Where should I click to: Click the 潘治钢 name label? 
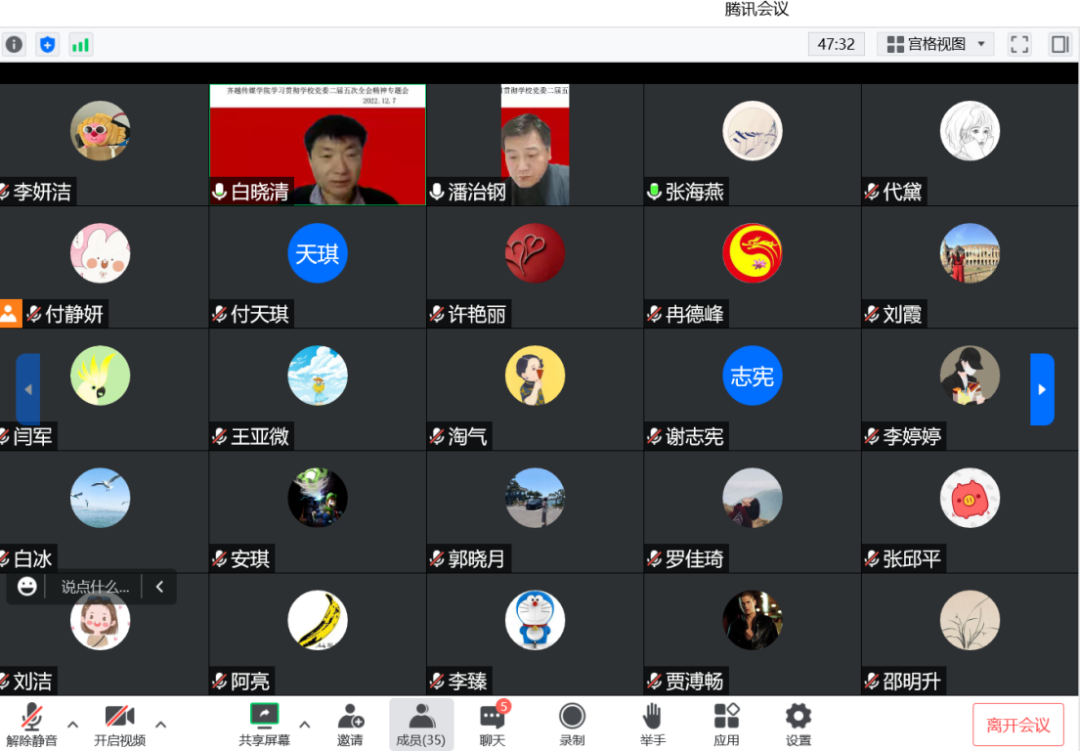click(477, 192)
